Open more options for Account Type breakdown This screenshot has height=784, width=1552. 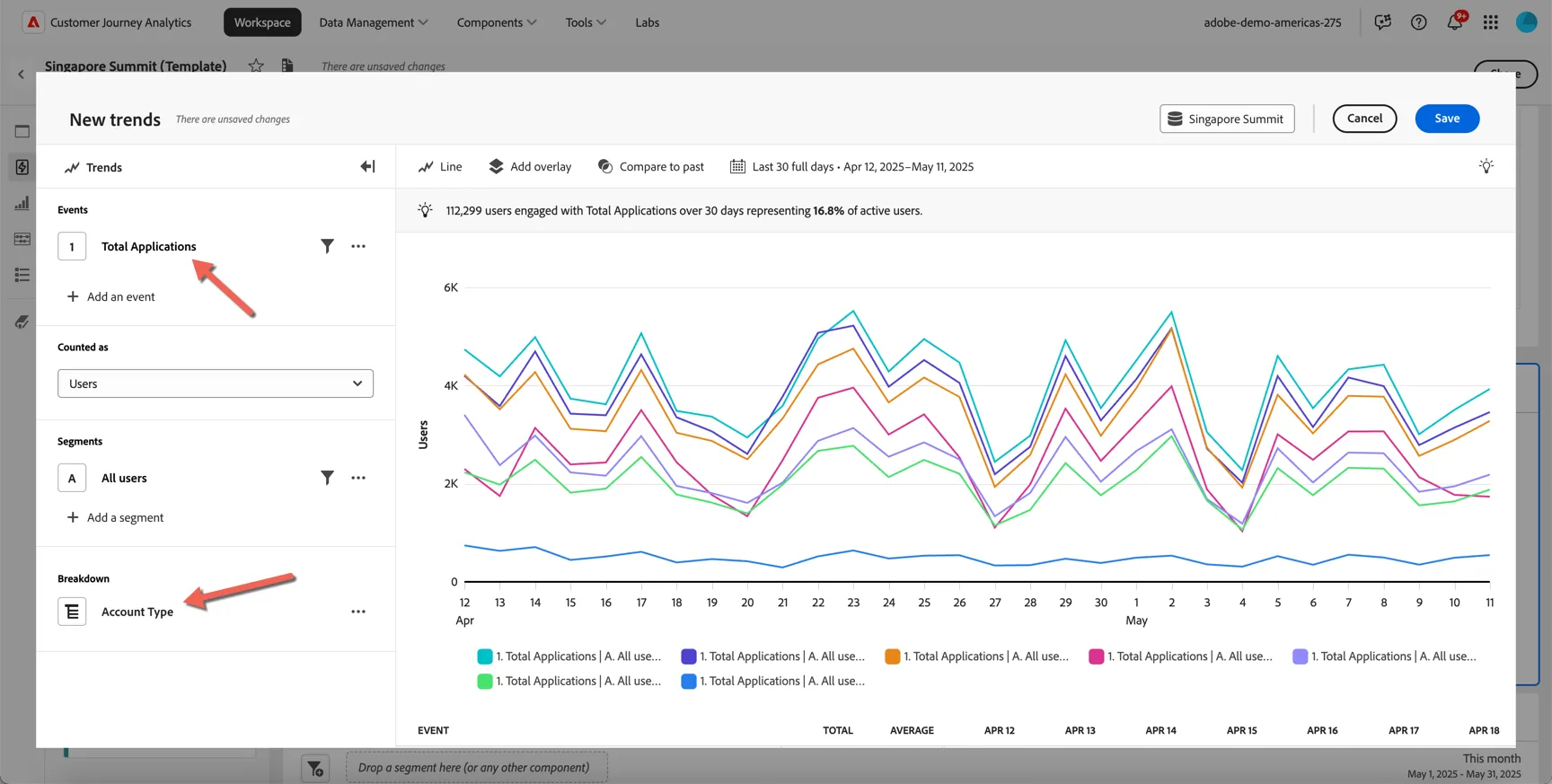pos(358,612)
